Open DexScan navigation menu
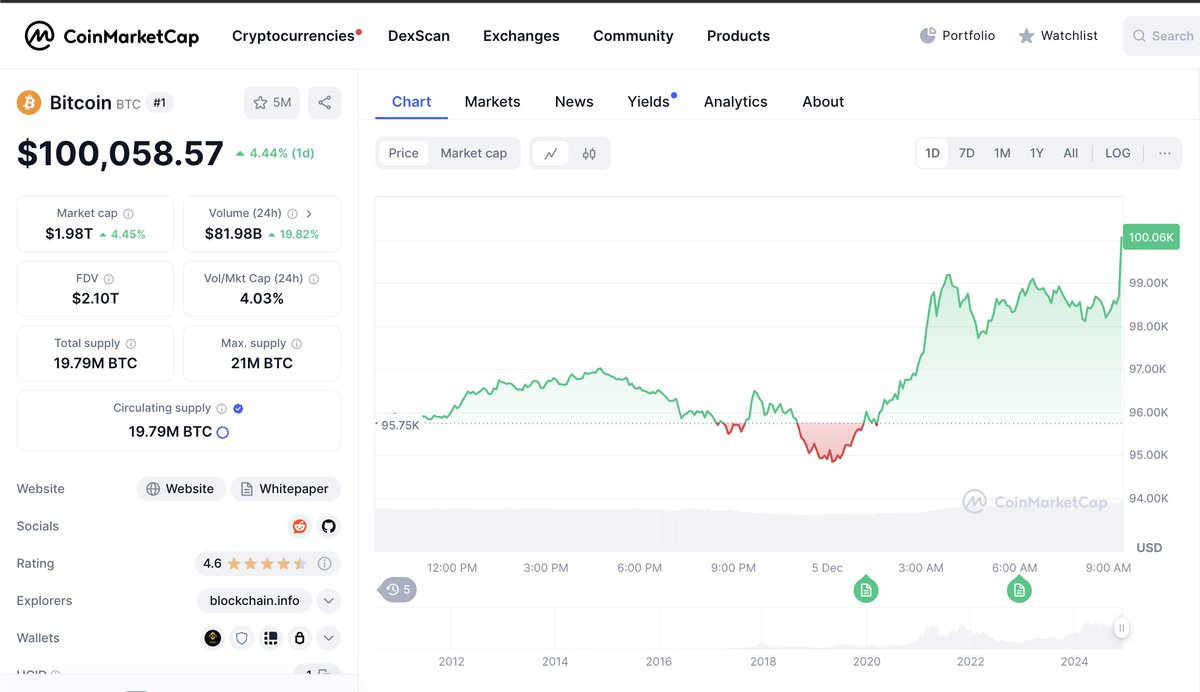The image size is (1200, 692). [x=419, y=36]
